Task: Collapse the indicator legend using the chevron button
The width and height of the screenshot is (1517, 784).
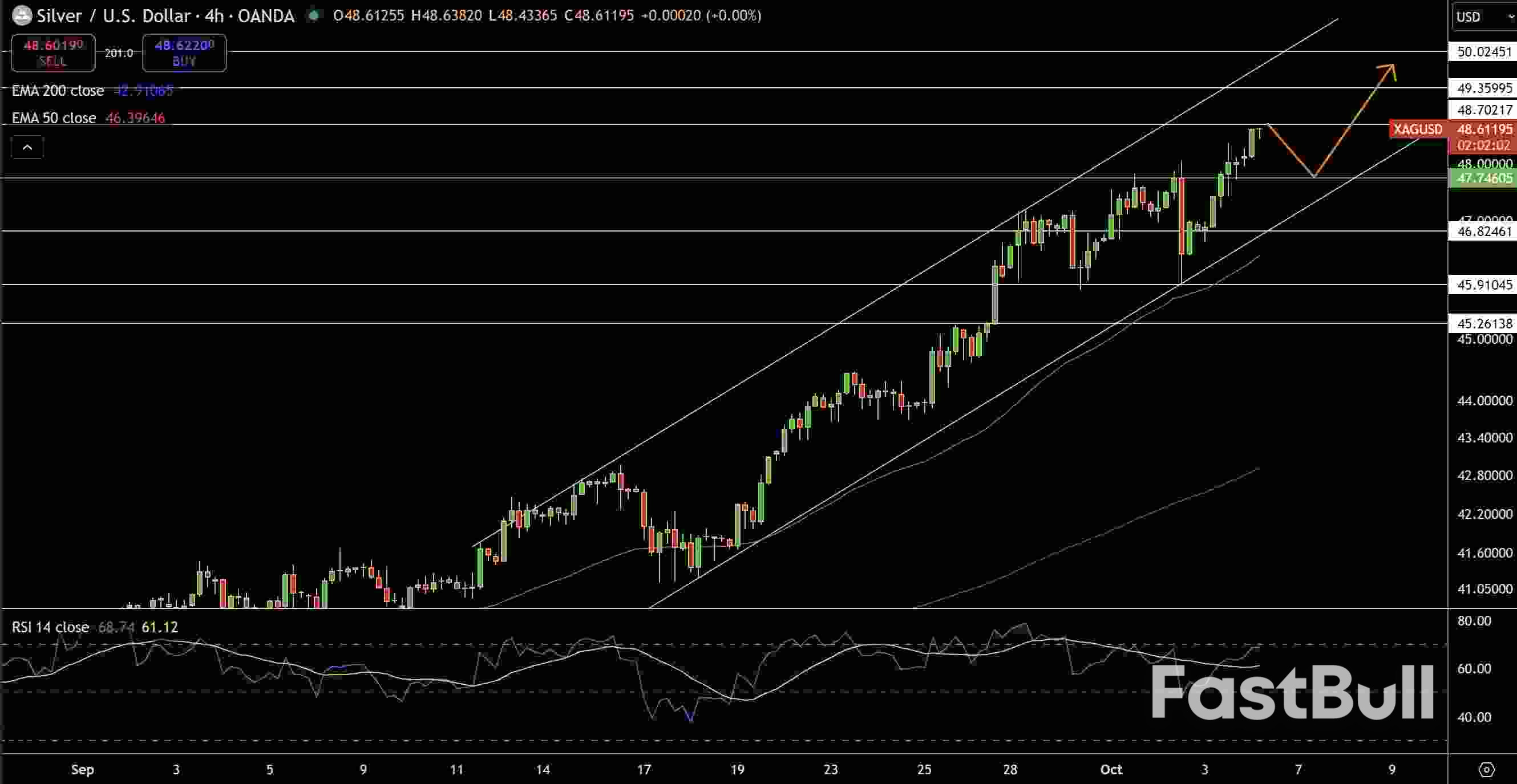Action: pos(28,147)
